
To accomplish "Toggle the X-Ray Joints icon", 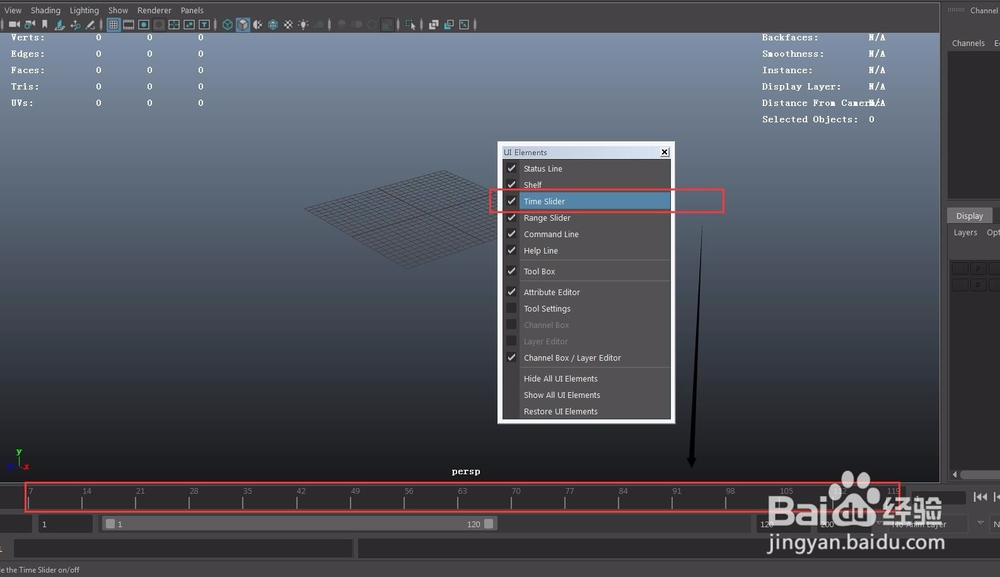I will coord(464,24).
